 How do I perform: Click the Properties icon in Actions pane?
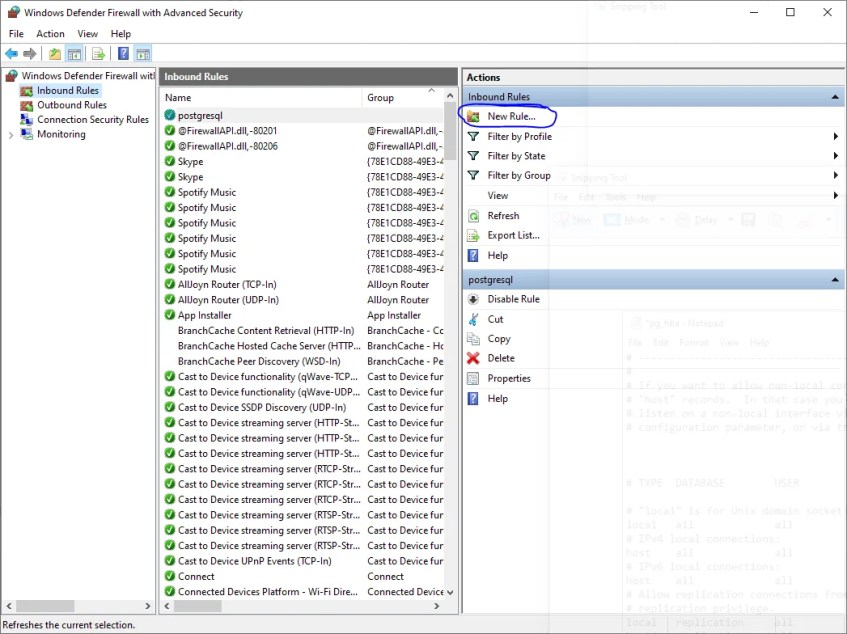[473, 379]
